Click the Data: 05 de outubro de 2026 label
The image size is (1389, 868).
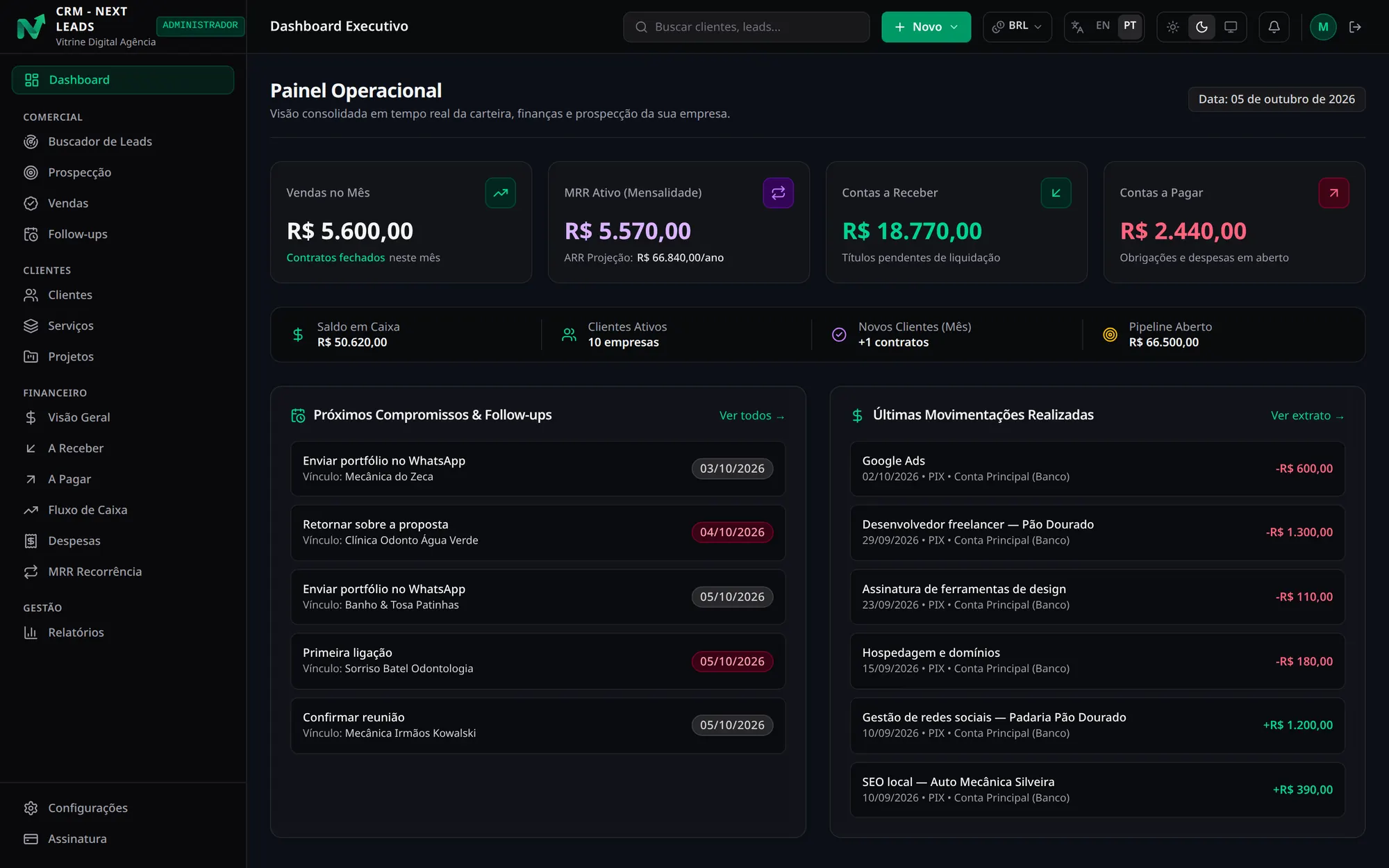click(x=1276, y=99)
